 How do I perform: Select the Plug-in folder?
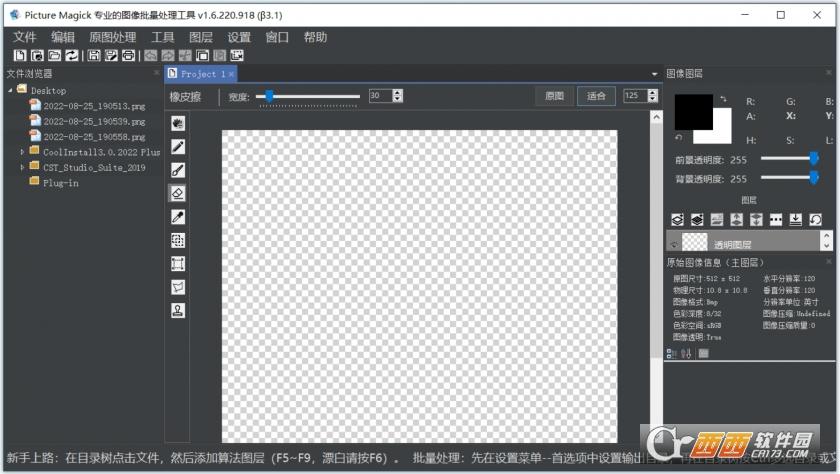point(61,183)
